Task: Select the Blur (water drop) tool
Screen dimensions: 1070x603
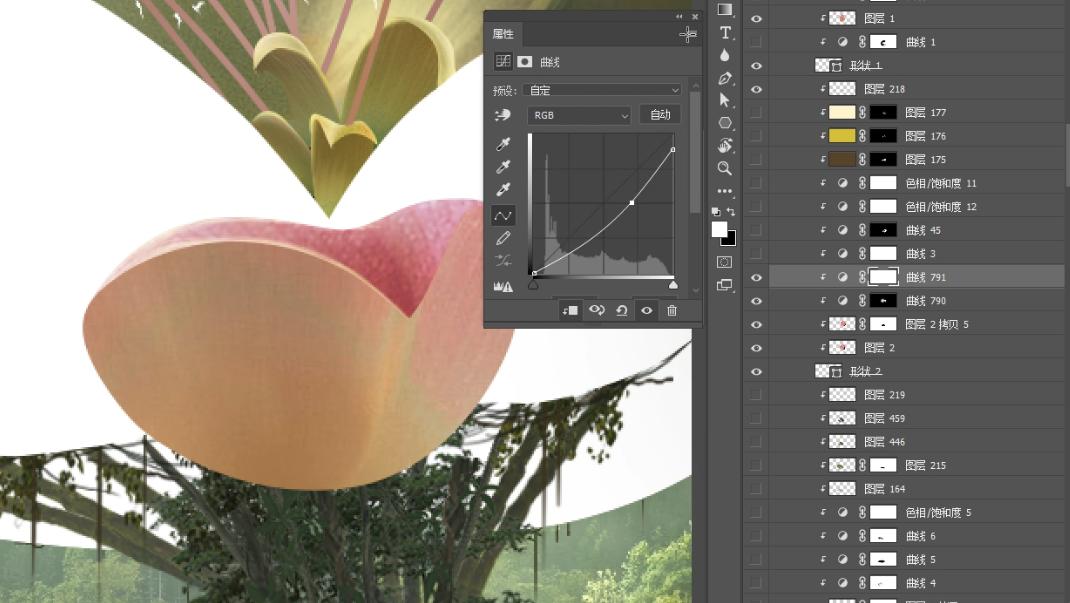Action: 725,55
